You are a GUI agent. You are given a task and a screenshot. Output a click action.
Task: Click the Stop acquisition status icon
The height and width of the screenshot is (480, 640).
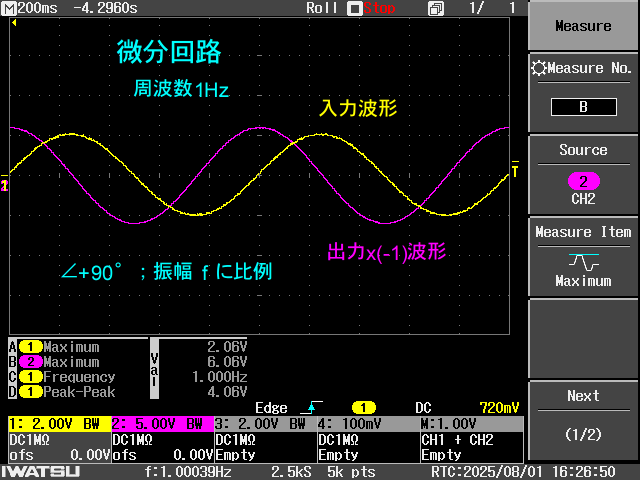[354, 8]
